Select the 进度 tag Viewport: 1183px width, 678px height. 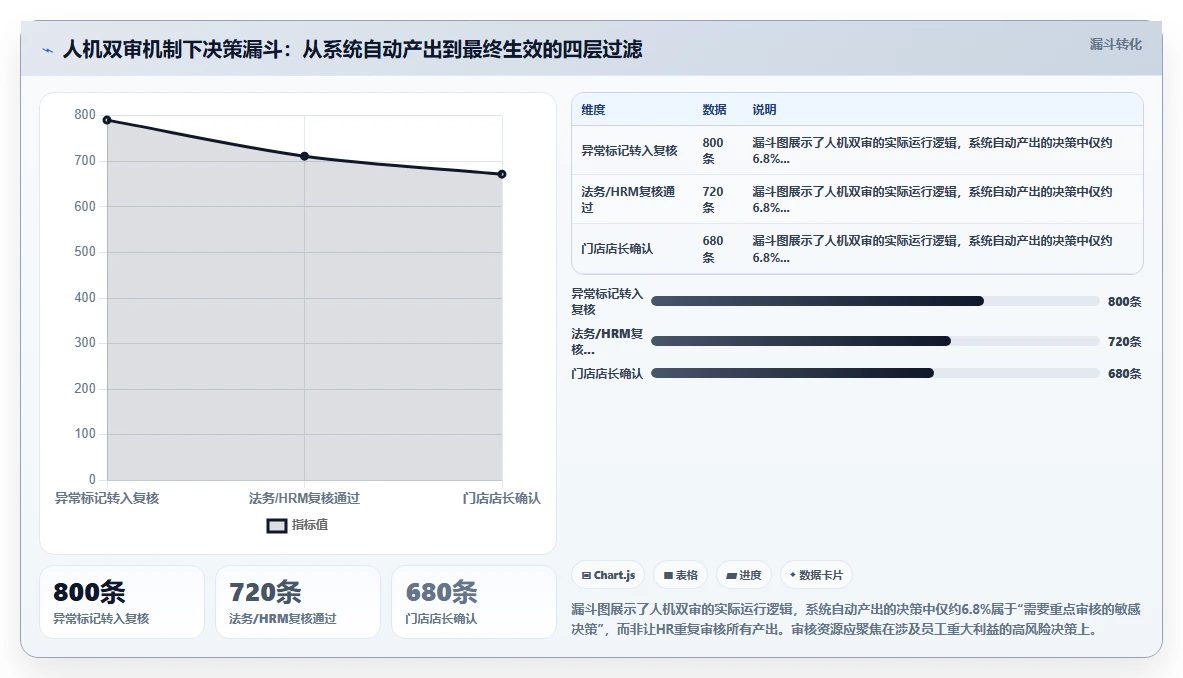[x=744, y=575]
